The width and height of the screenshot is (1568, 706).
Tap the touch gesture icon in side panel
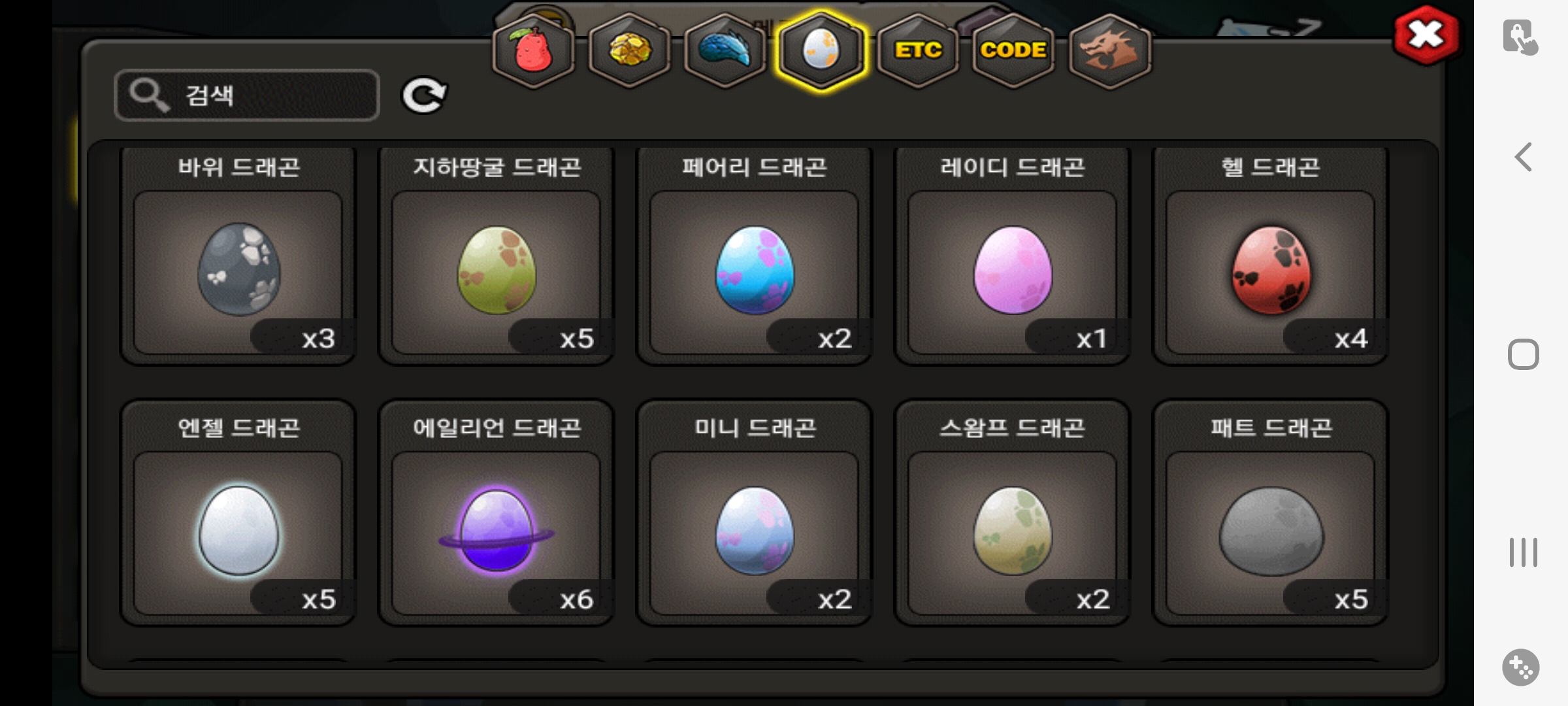coord(1520,37)
